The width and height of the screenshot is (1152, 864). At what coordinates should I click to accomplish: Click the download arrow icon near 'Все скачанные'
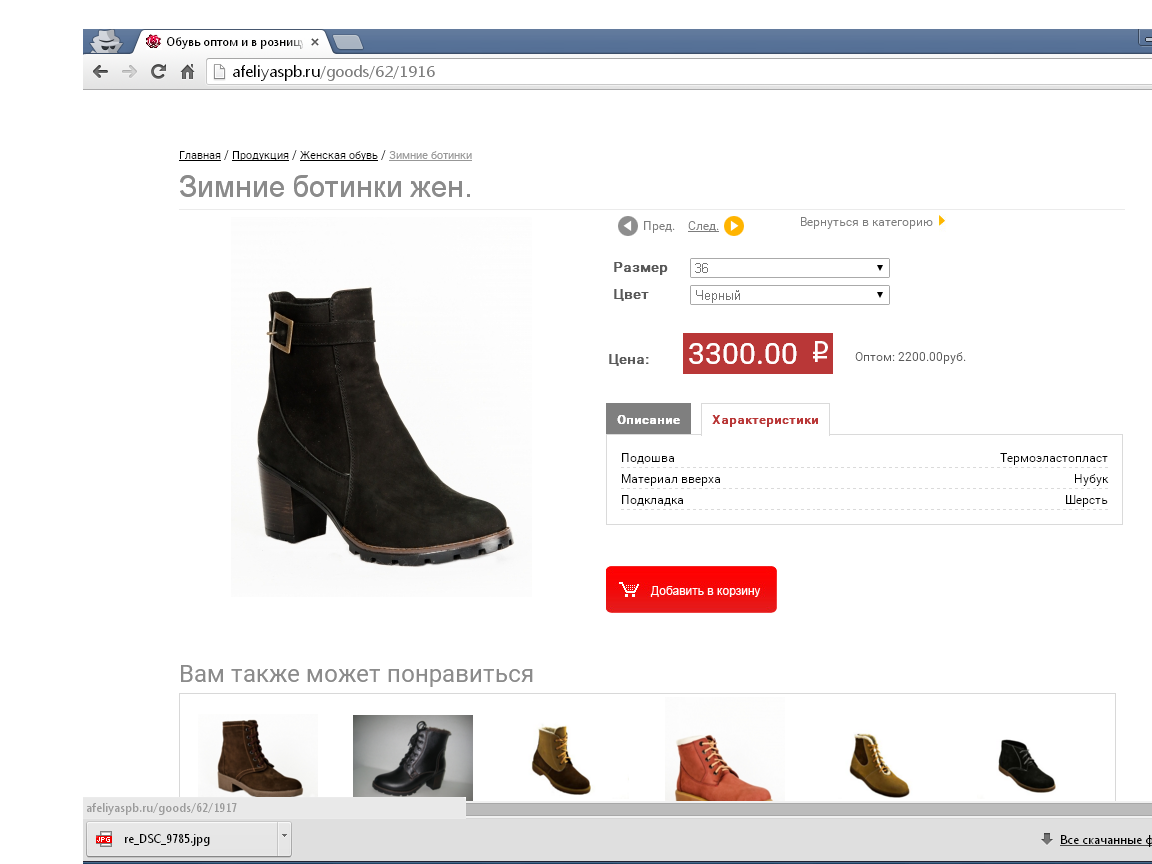(1047, 838)
